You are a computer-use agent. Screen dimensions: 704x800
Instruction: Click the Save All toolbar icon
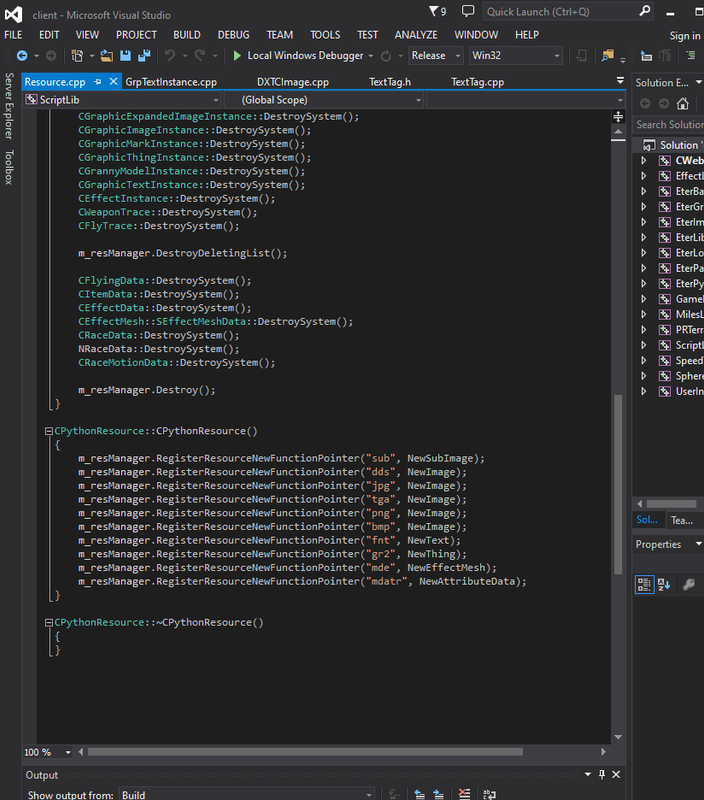pos(144,55)
